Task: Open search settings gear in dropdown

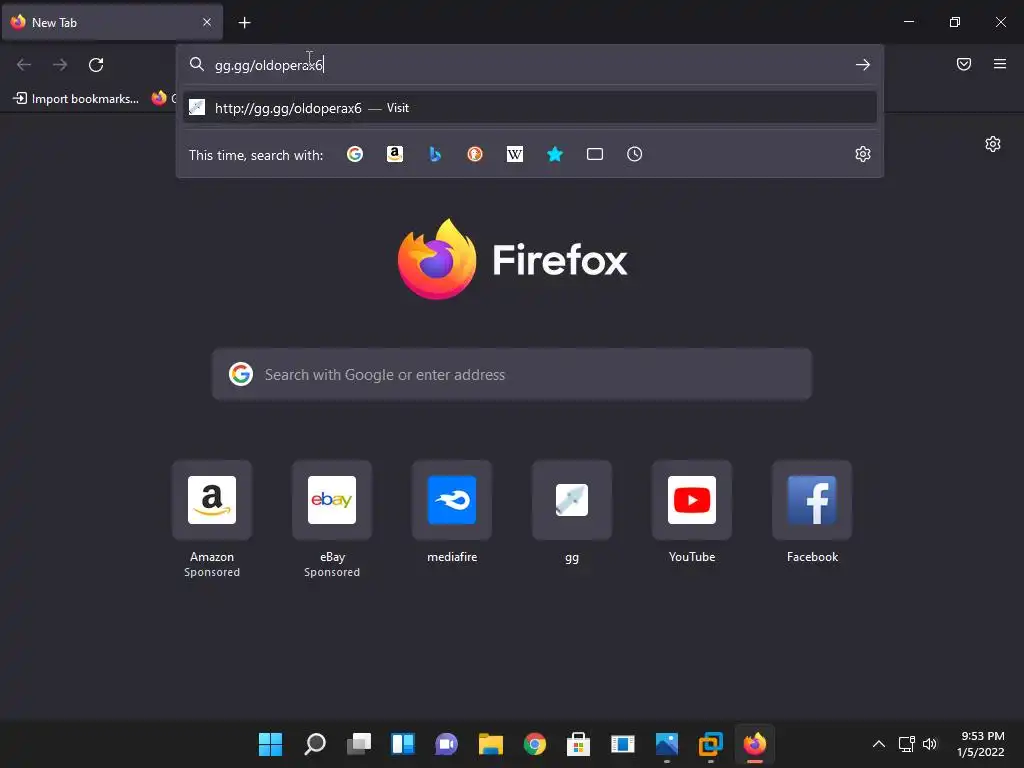Action: (863, 154)
